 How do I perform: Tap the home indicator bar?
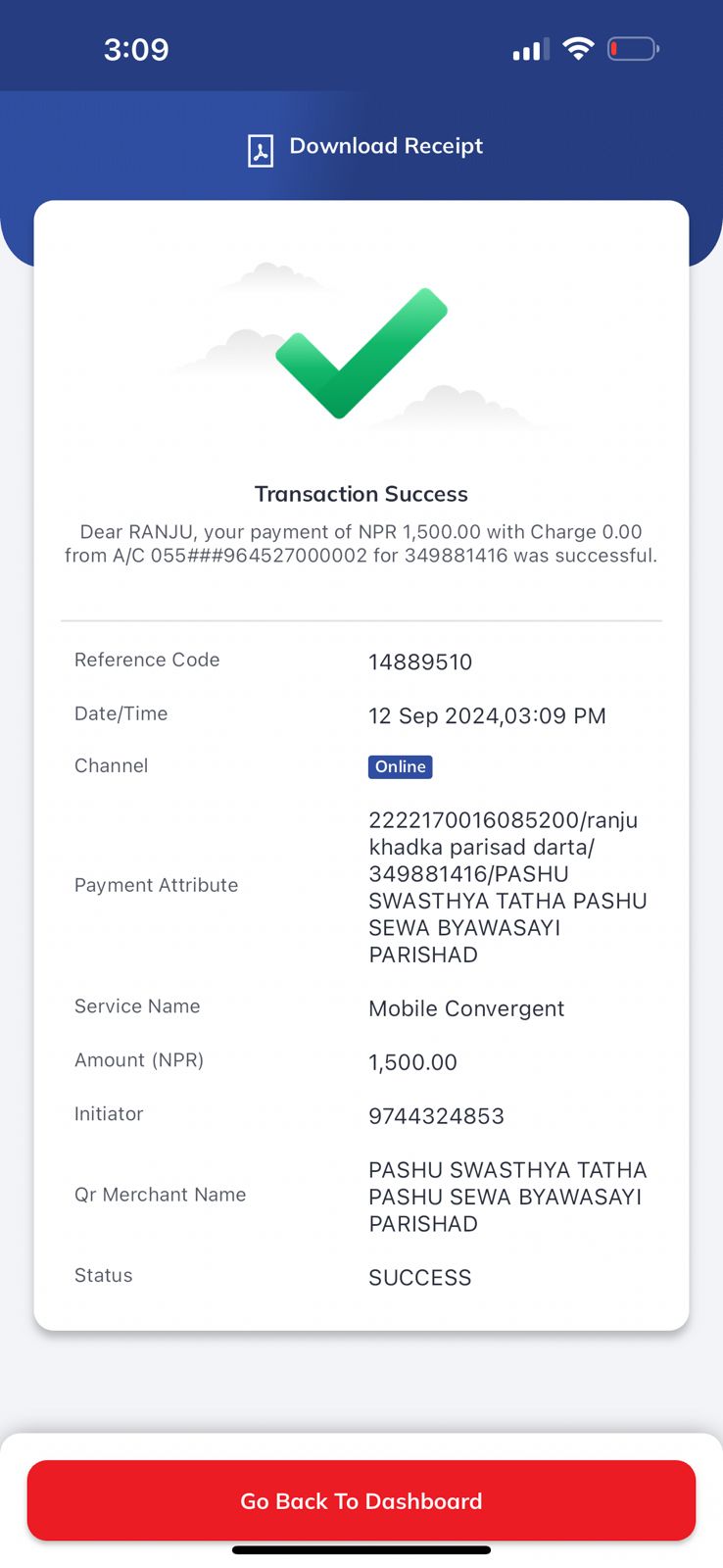pos(361,1550)
